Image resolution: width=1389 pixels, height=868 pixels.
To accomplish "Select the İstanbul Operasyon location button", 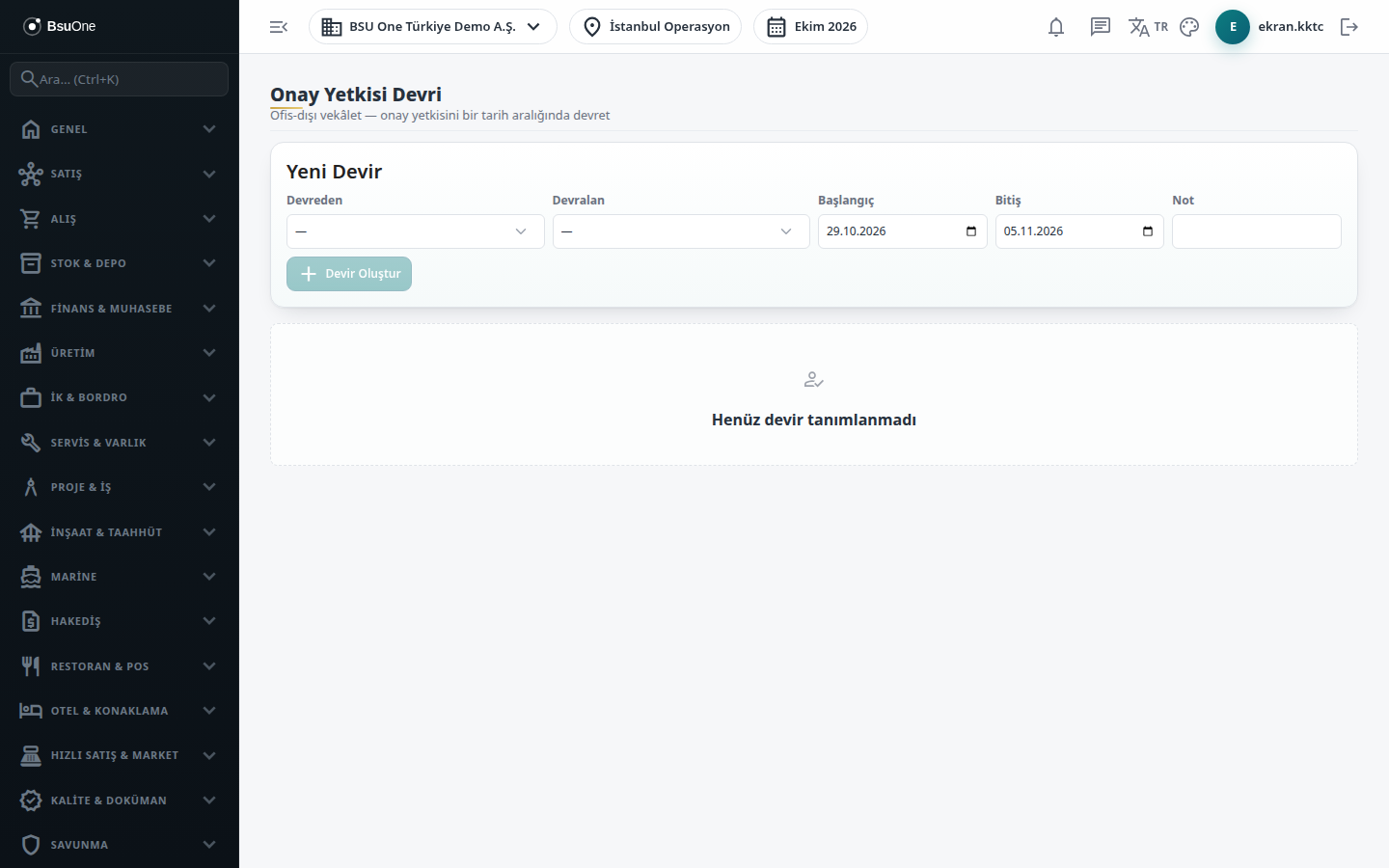I will (x=656, y=27).
